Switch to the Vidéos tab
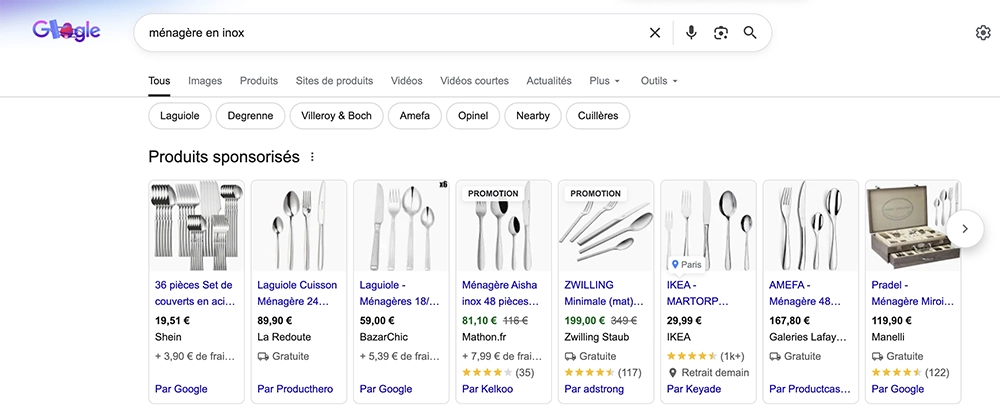 407,81
